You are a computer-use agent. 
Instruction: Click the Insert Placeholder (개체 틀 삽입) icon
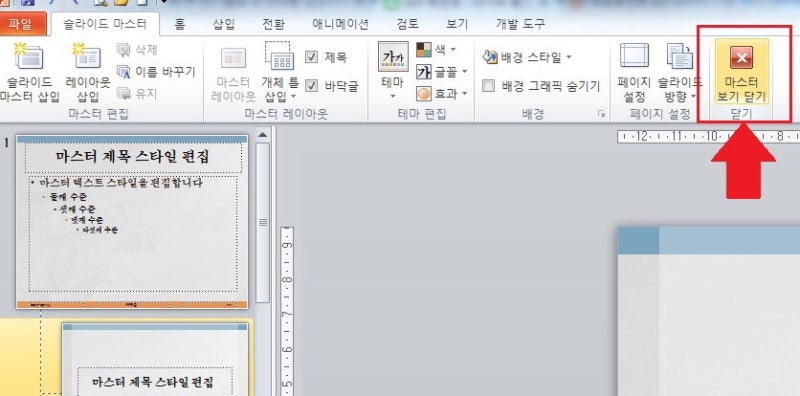coord(280,56)
